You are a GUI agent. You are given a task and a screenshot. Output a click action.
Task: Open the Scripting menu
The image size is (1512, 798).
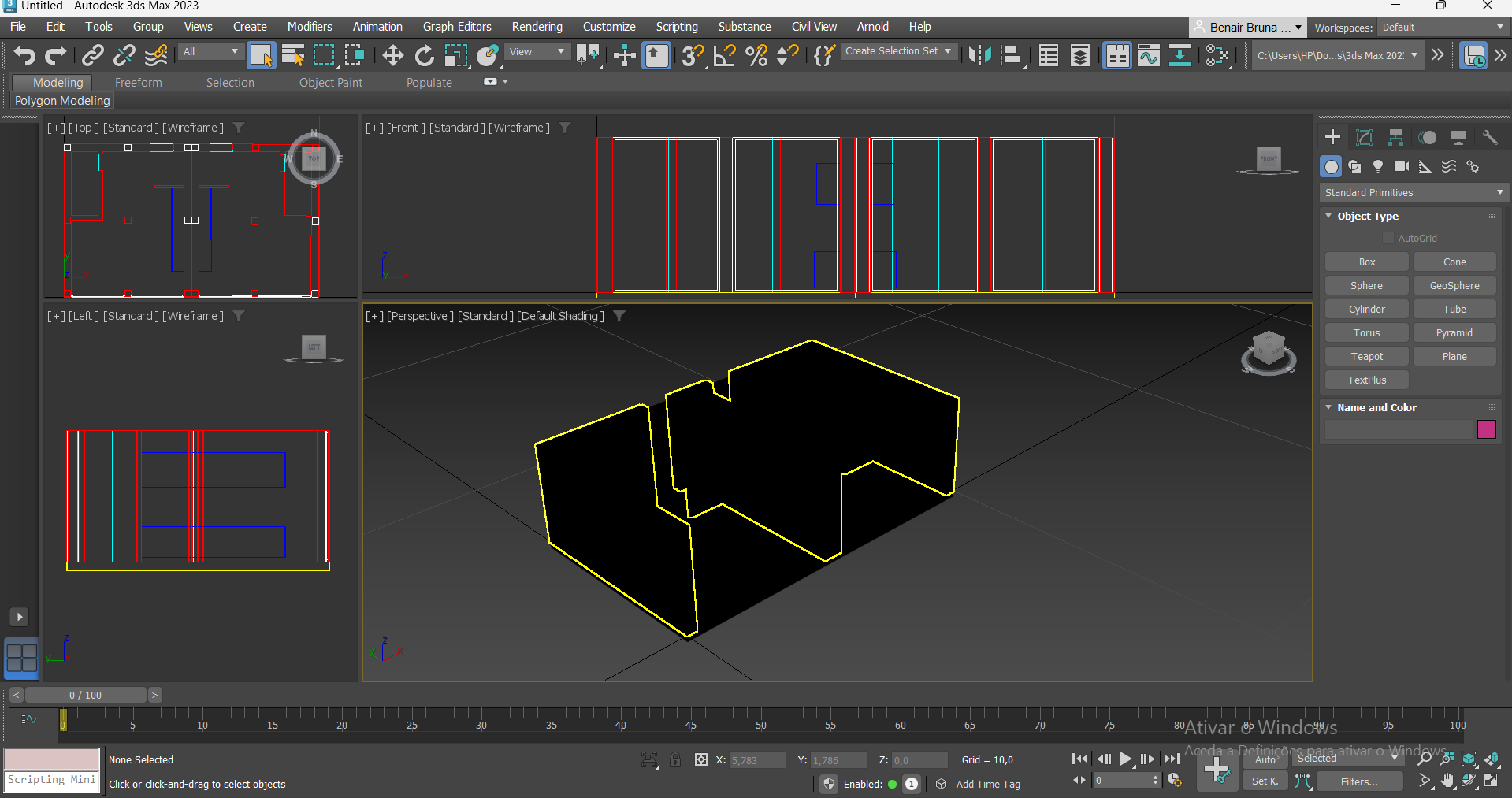pyautogui.click(x=677, y=27)
